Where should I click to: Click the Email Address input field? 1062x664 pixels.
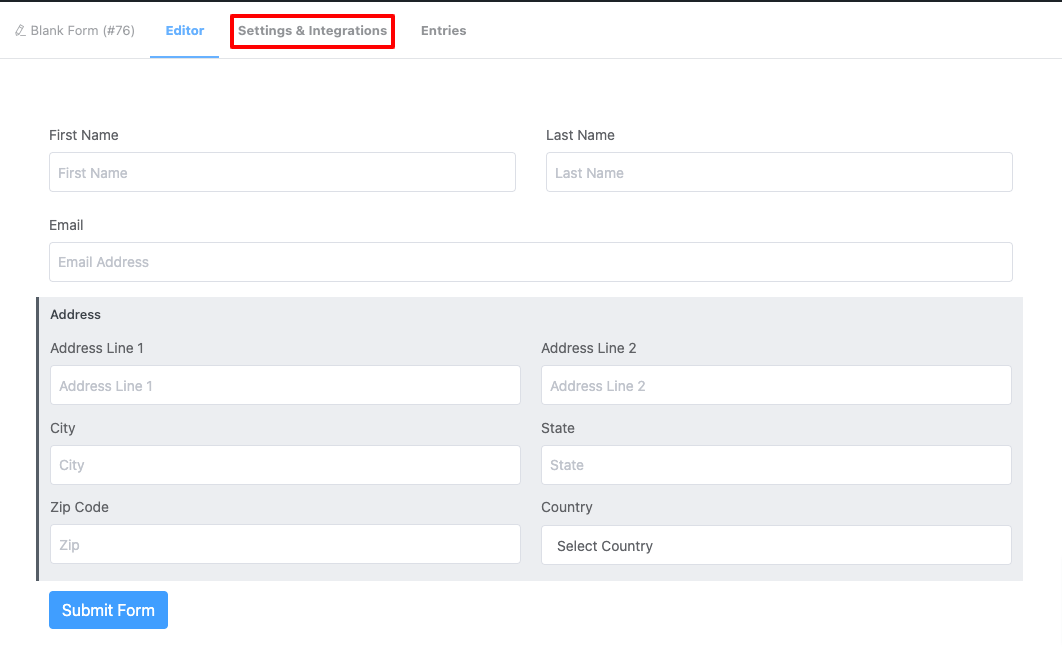[x=531, y=262]
